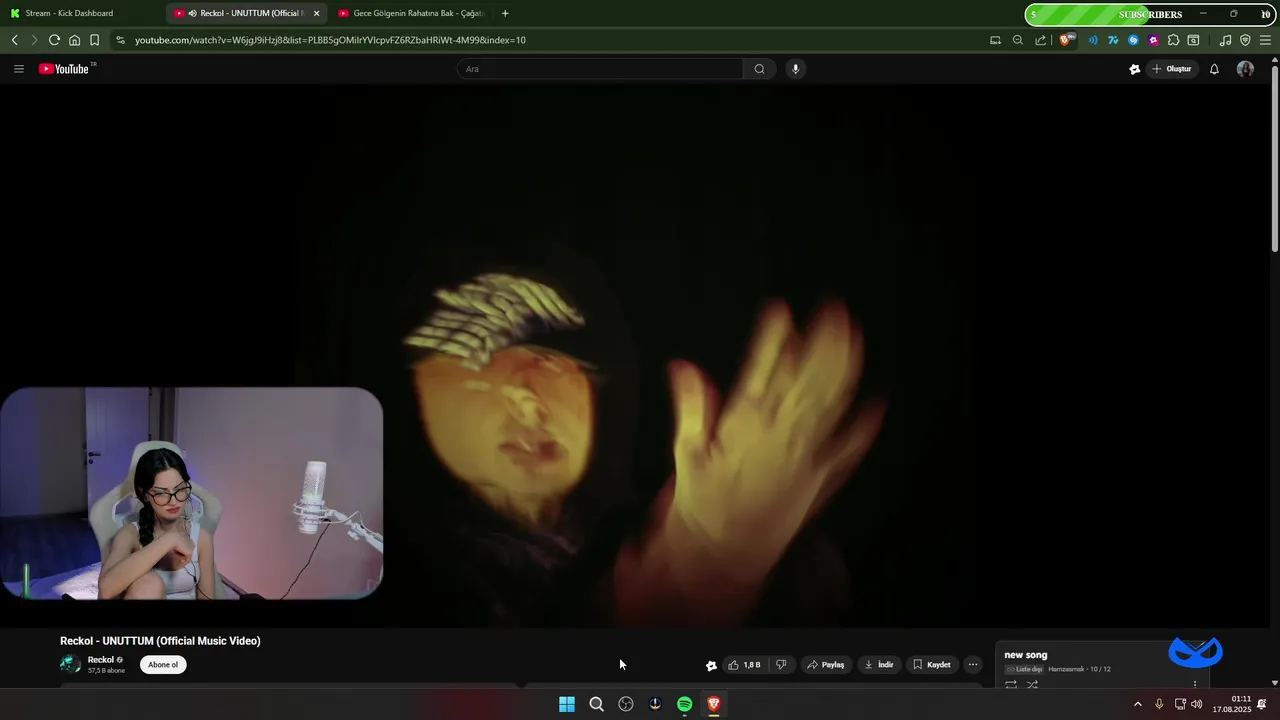Reload the current page
This screenshot has height=720, width=1280.
[54, 40]
